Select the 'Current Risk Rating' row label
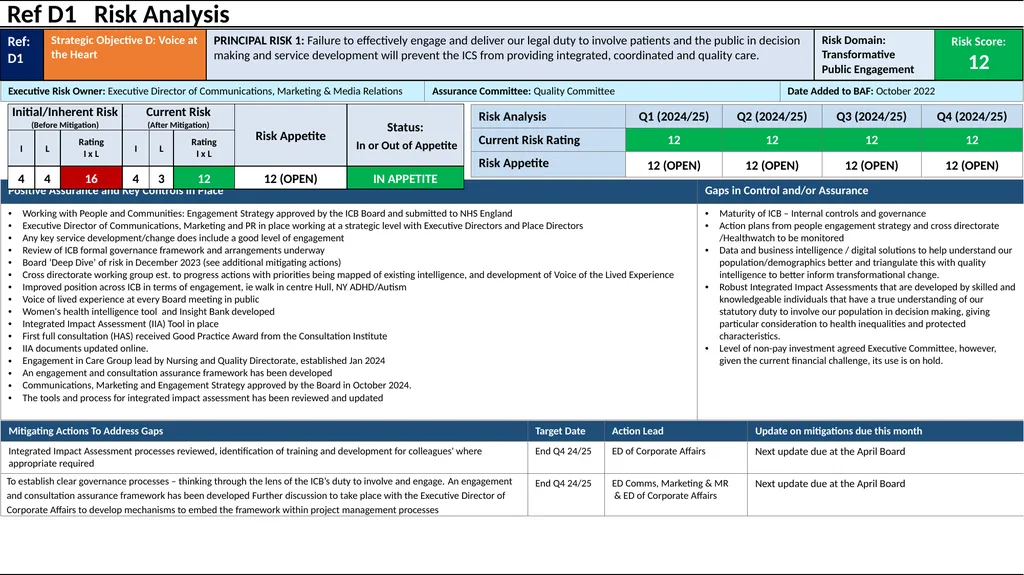The height and width of the screenshot is (575, 1024). pyautogui.click(x=547, y=140)
